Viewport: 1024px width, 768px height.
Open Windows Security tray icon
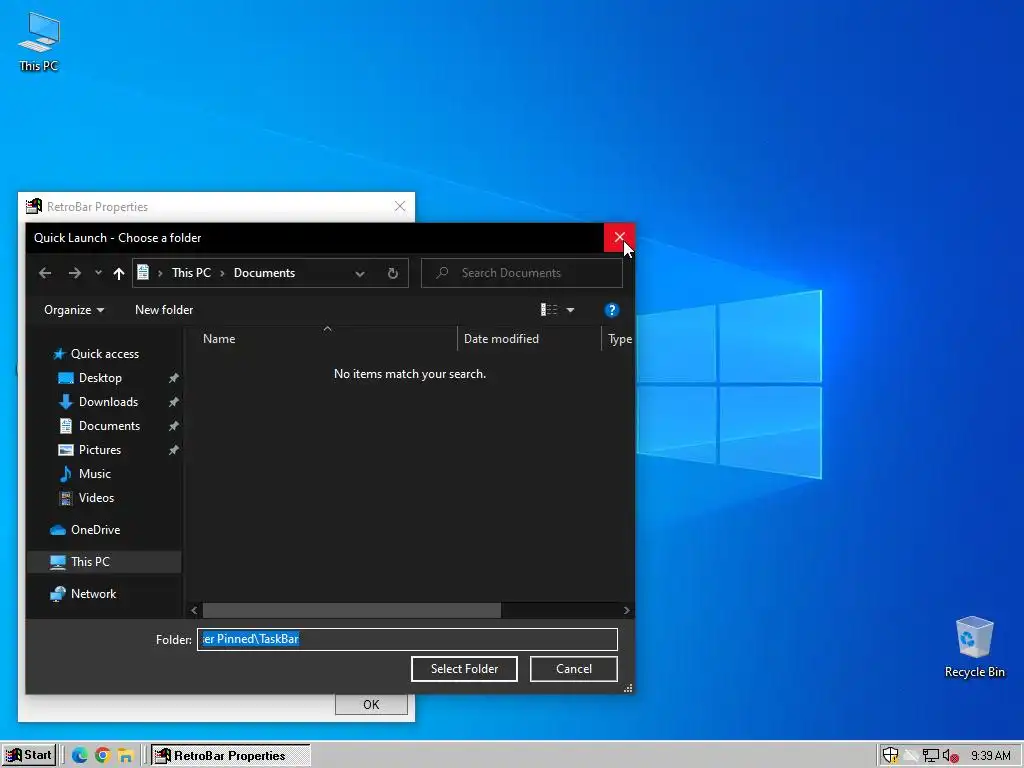[x=890, y=756]
